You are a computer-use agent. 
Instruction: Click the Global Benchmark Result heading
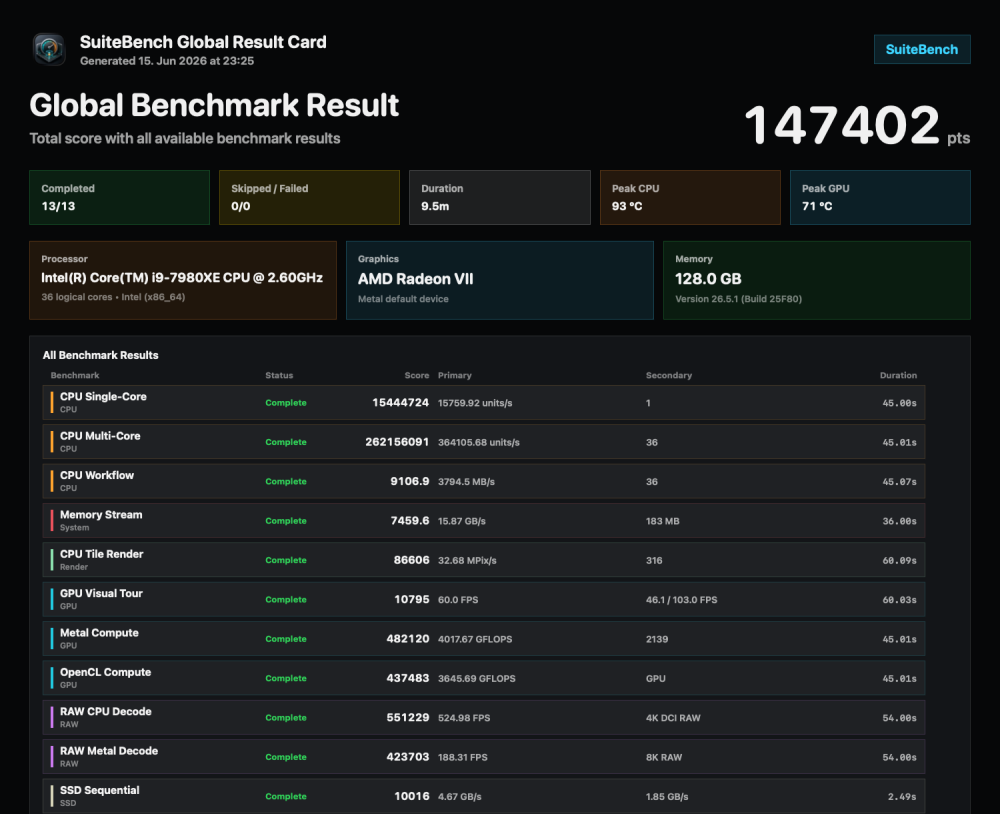click(214, 105)
